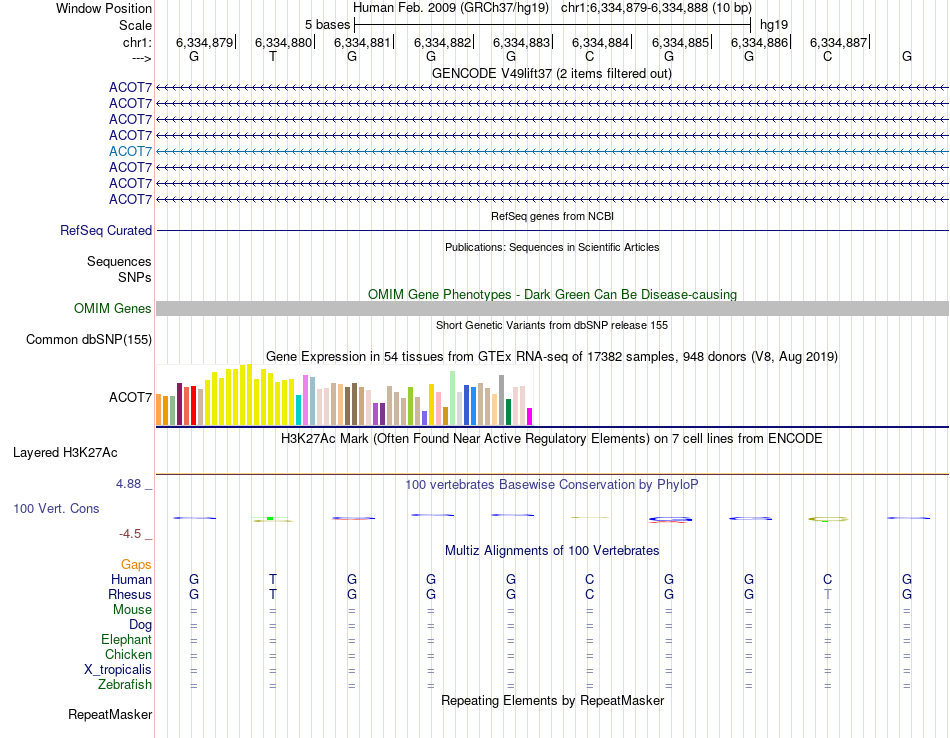Click the 100 Vert. Cons label
The width and height of the screenshot is (950, 738).
[x=56, y=509]
